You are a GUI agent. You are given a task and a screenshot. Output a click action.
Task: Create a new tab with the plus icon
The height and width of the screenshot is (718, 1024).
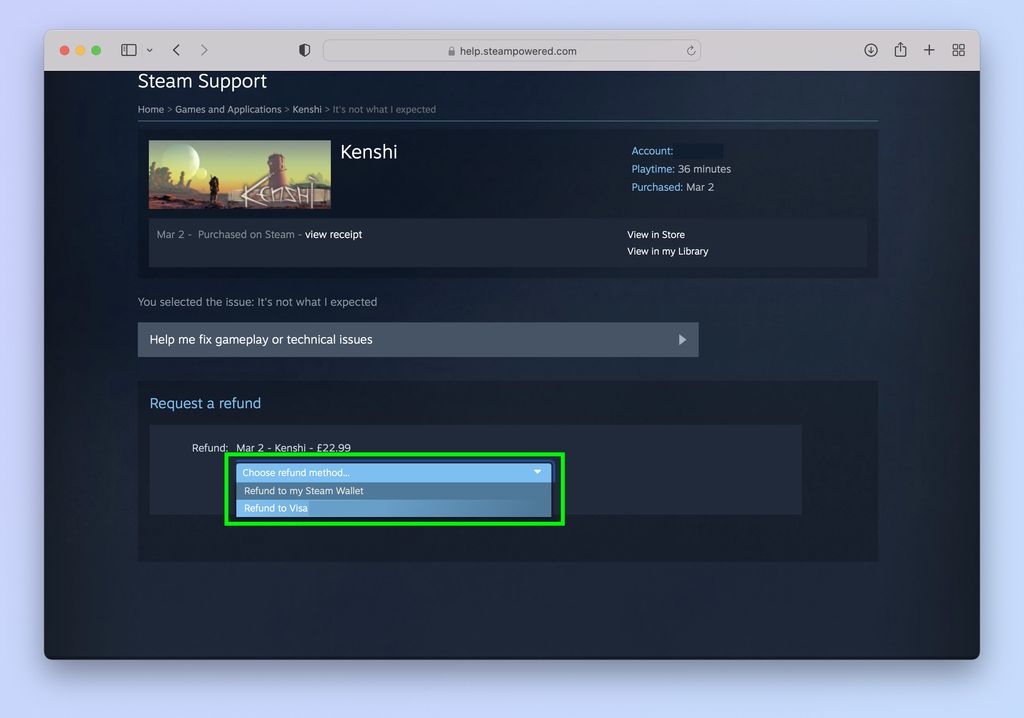pyautogui.click(x=929, y=49)
